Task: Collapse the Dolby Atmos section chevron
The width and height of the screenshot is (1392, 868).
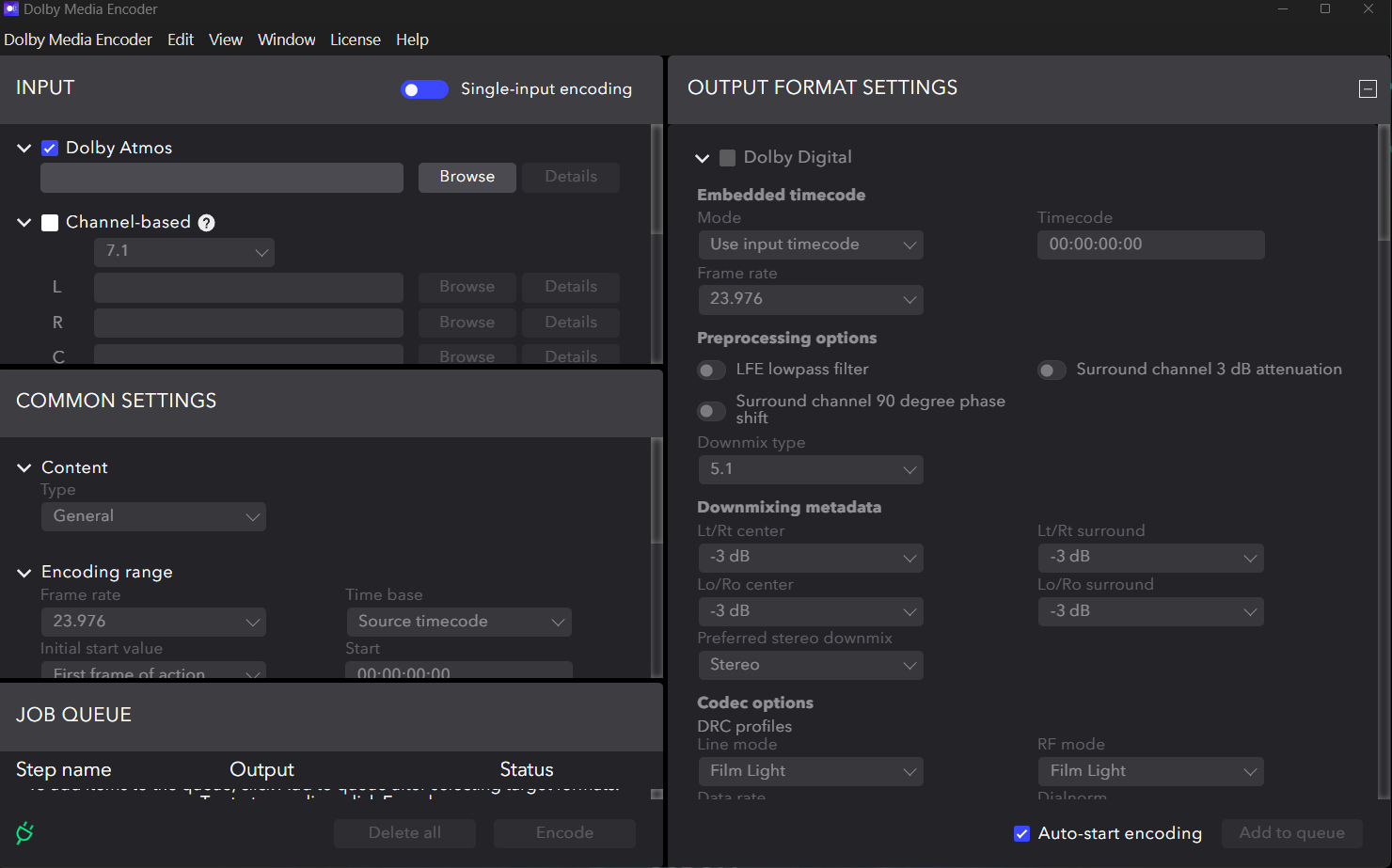Action: click(x=24, y=148)
